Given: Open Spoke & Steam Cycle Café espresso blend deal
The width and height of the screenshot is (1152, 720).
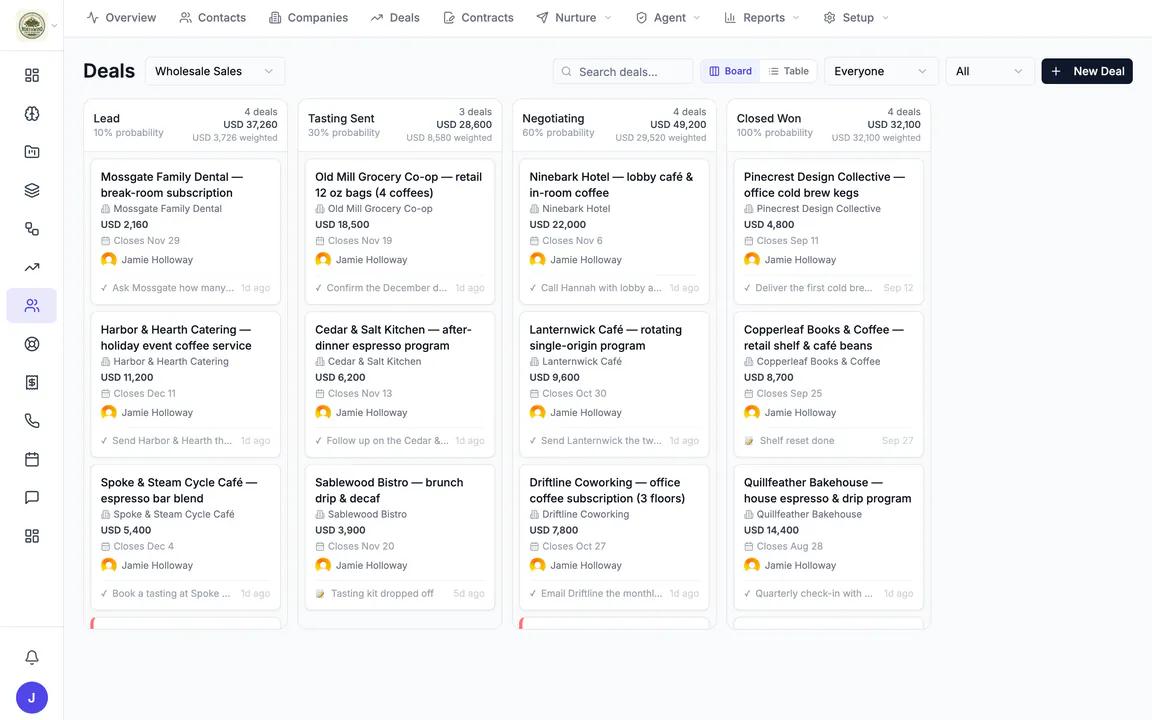Looking at the screenshot, I should (185, 537).
